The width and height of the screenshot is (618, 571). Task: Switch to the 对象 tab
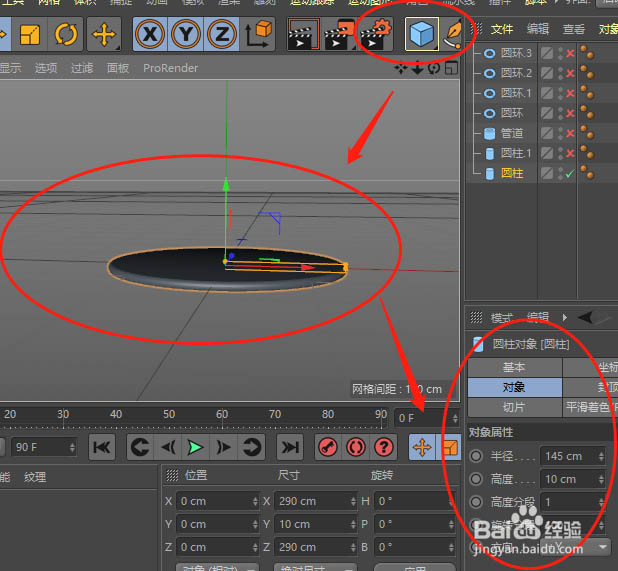[514, 387]
